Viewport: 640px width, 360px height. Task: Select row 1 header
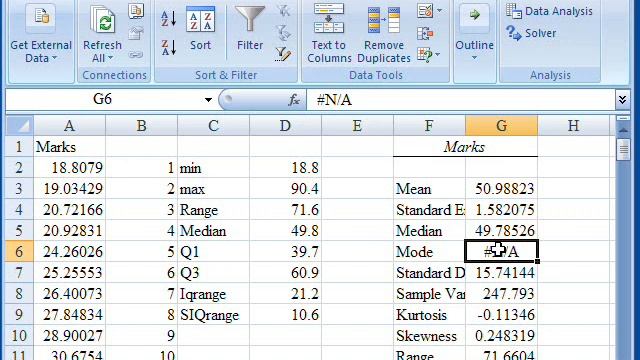[19, 147]
